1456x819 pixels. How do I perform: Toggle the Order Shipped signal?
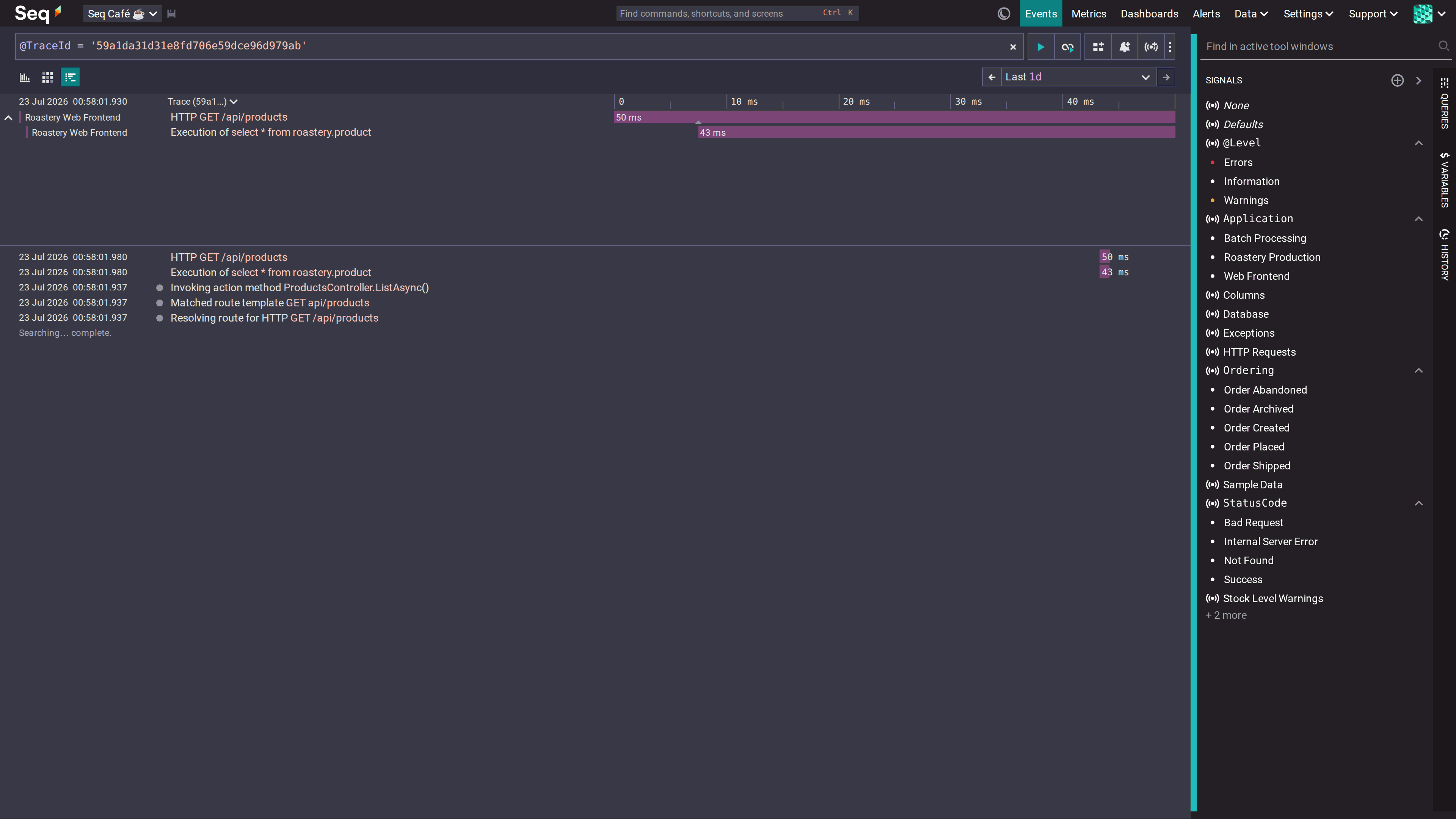(x=1257, y=466)
